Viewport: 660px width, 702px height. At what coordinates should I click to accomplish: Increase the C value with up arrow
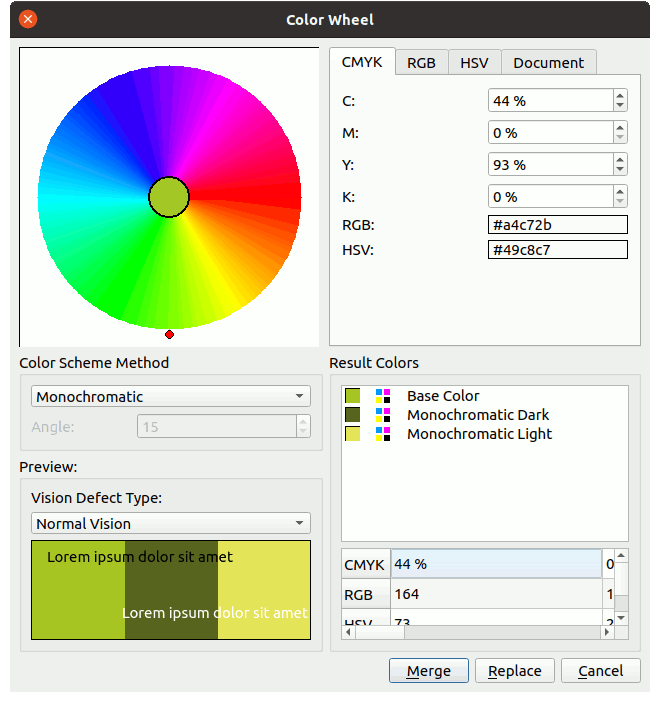pos(620,96)
